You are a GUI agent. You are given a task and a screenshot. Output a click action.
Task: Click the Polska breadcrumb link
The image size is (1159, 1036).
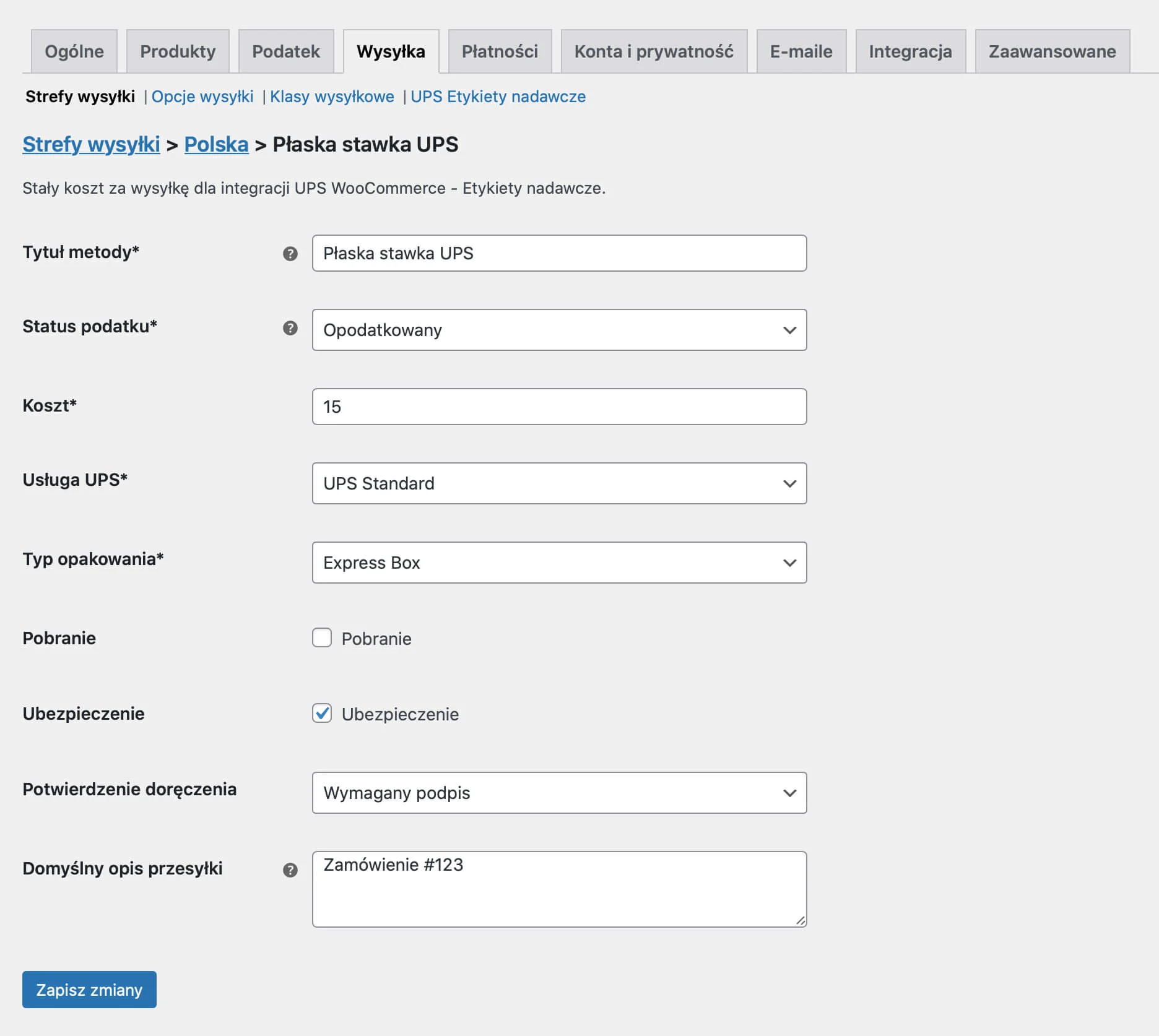(x=216, y=144)
